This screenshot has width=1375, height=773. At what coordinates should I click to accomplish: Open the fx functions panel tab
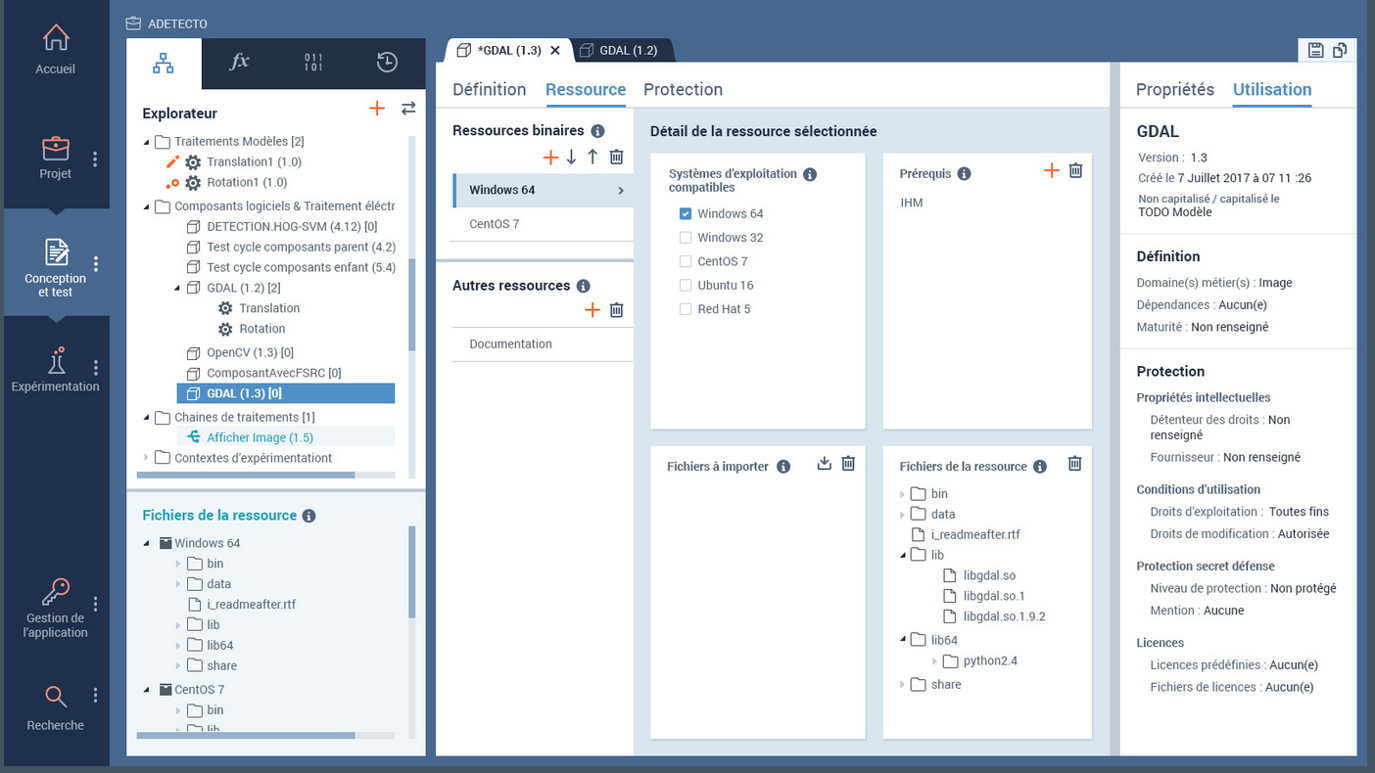239,63
